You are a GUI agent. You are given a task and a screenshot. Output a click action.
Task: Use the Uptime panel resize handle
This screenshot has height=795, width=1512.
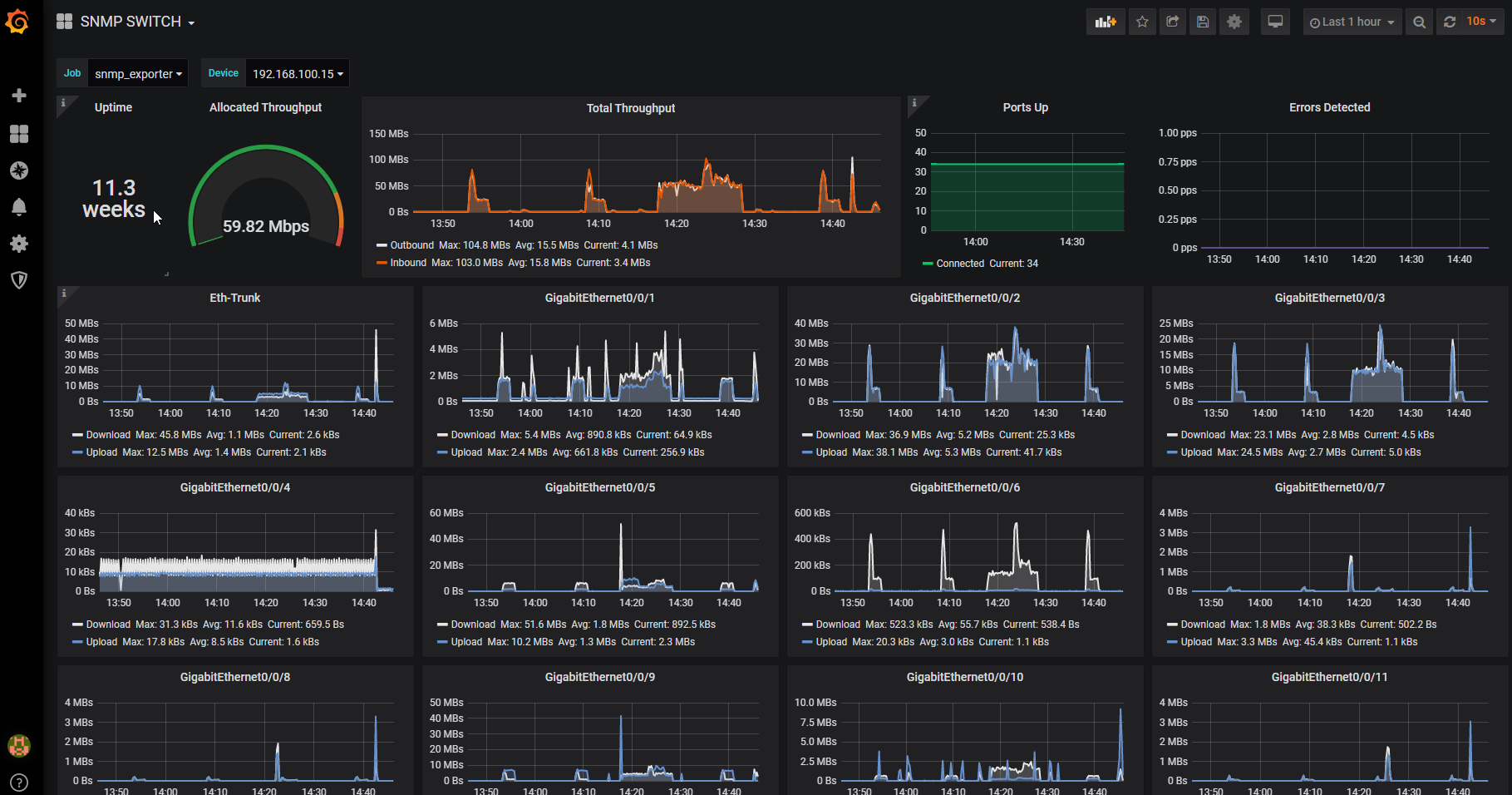(166, 274)
